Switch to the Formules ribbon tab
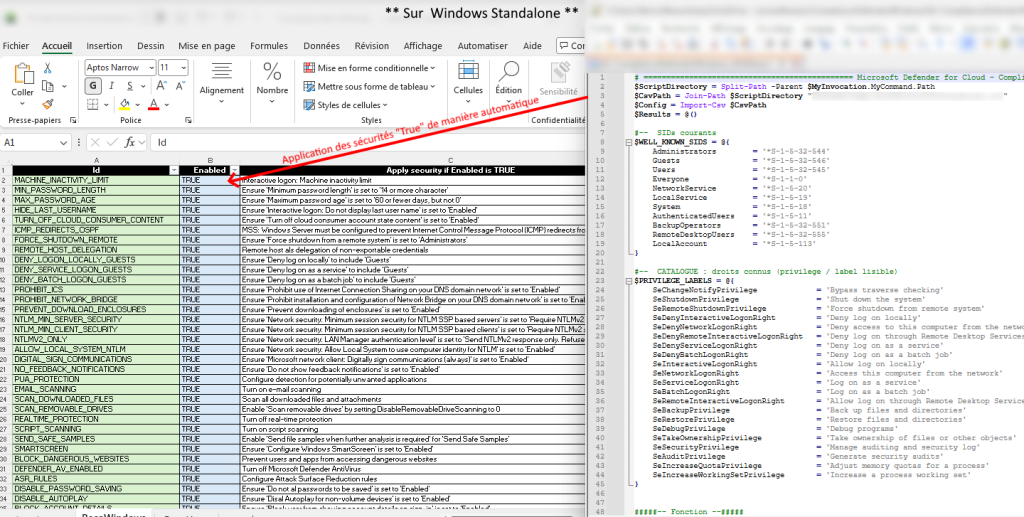The image size is (1024, 517). pyautogui.click(x=268, y=46)
